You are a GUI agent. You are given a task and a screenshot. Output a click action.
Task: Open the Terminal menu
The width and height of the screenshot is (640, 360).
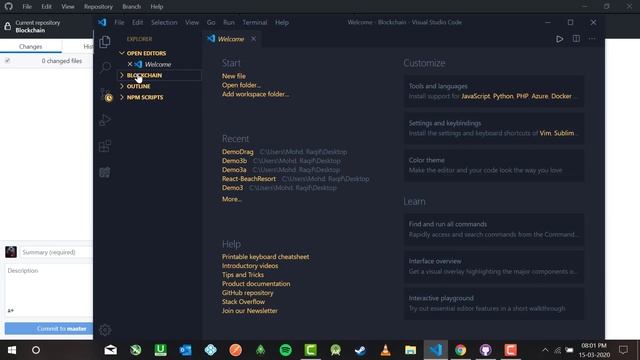tap(254, 22)
